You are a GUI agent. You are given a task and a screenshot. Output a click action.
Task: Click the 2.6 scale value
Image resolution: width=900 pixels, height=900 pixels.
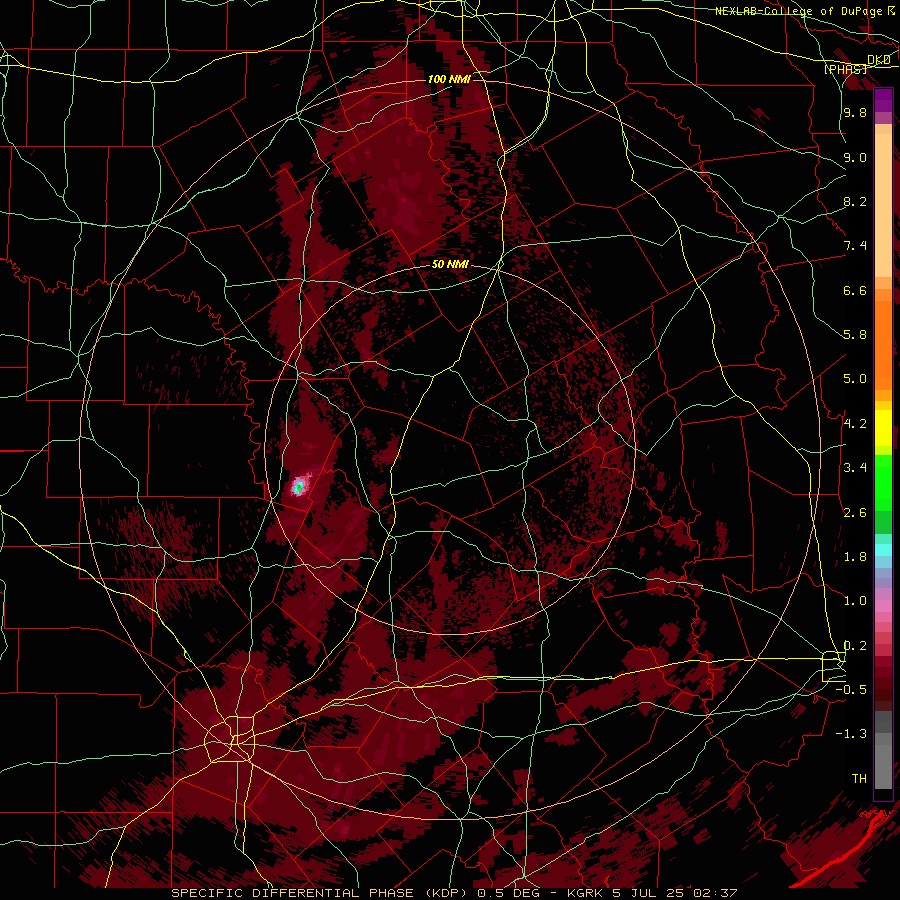pos(855,513)
